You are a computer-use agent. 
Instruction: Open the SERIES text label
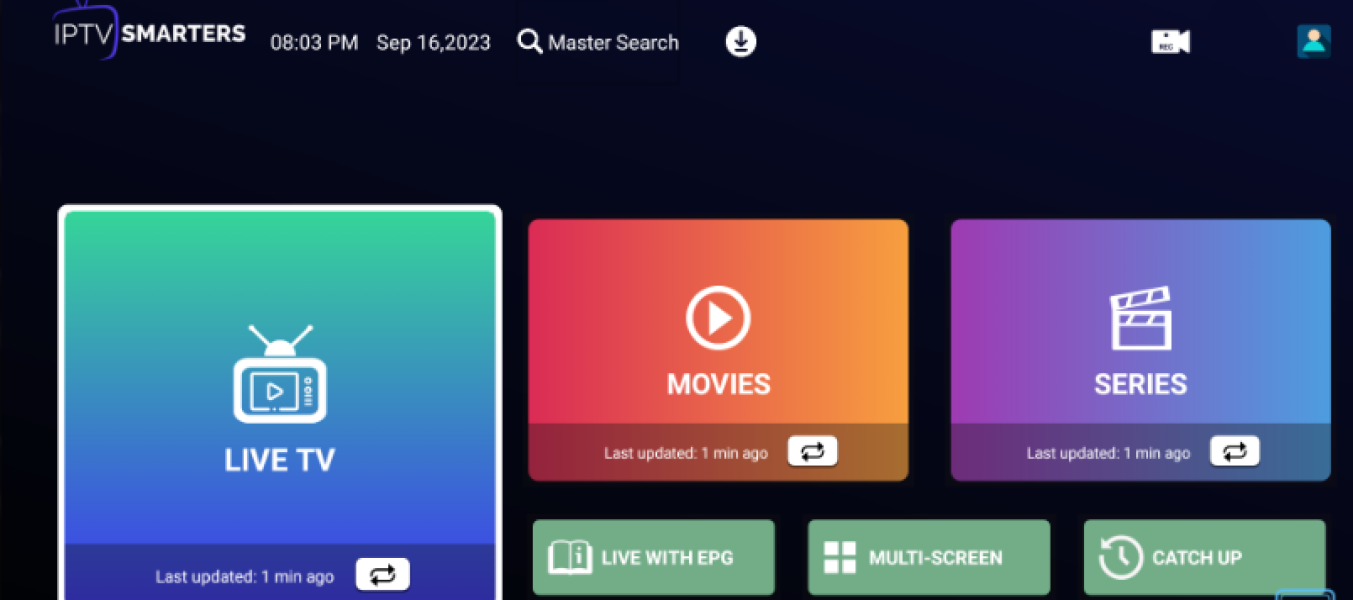(x=1140, y=384)
